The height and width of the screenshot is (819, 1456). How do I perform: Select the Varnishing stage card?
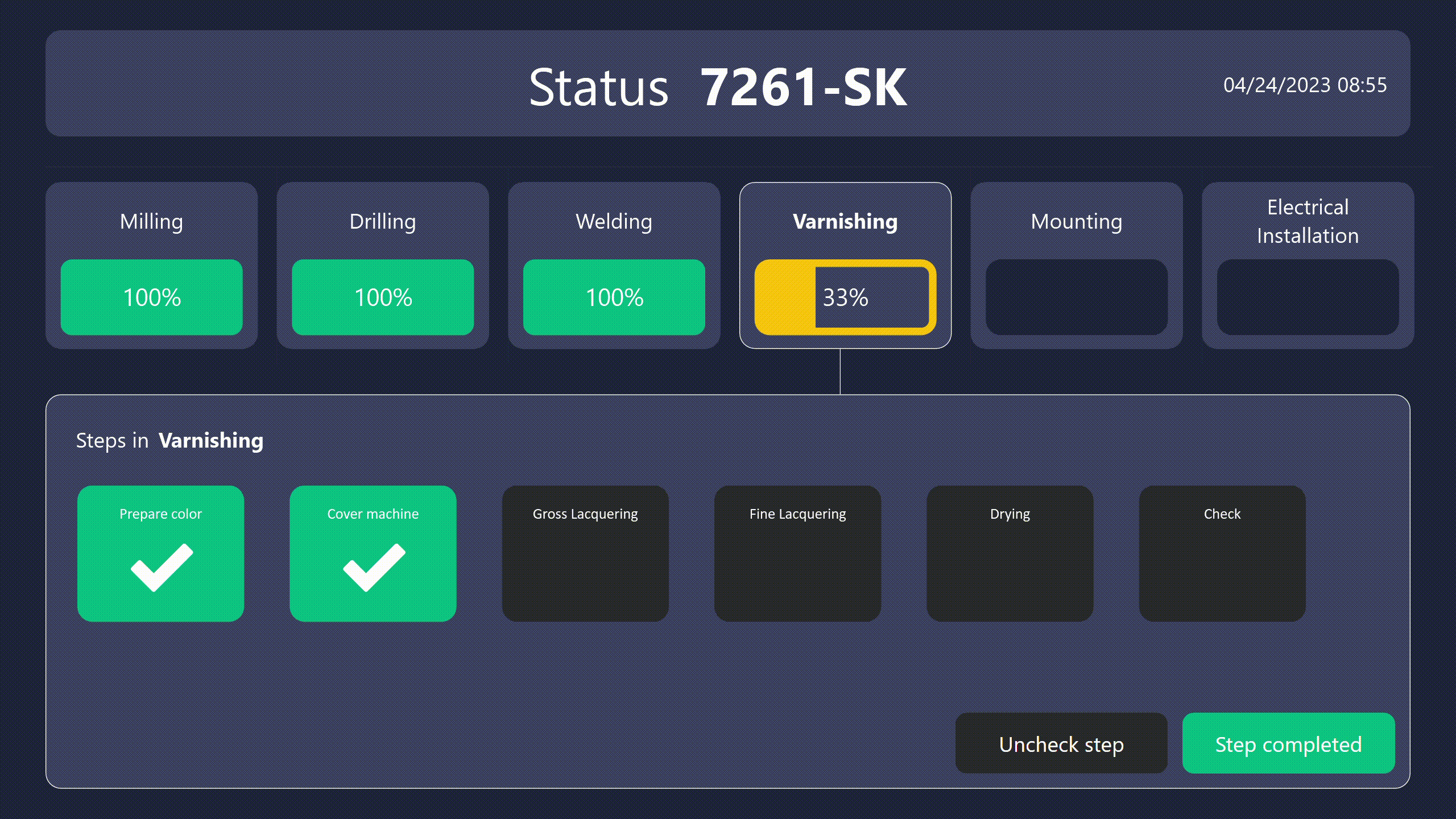click(x=845, y=265)
